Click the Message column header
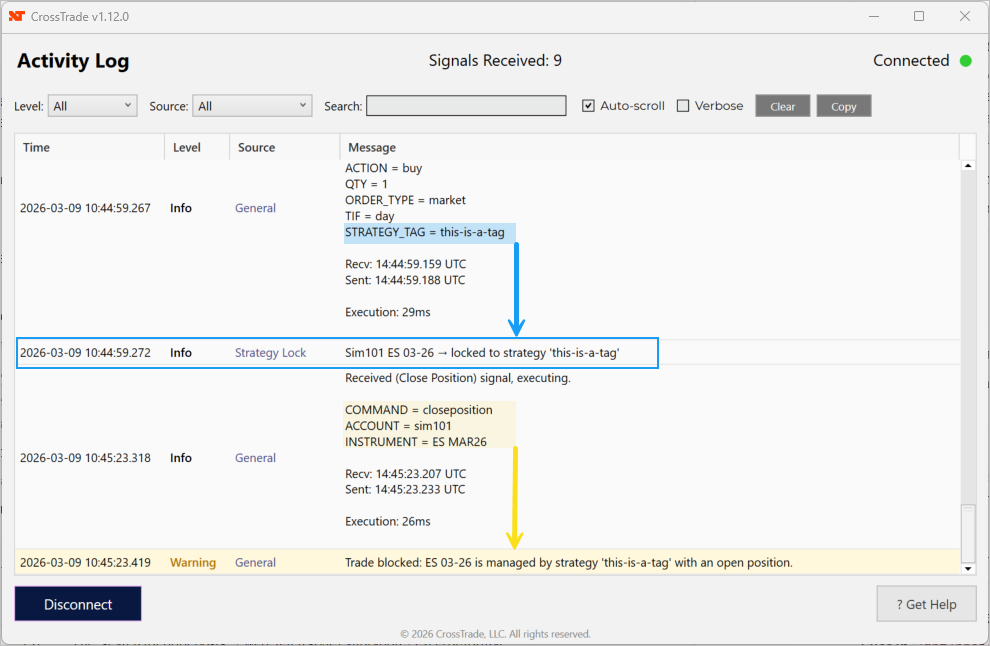The image size is (990, 646). point(372,147)
